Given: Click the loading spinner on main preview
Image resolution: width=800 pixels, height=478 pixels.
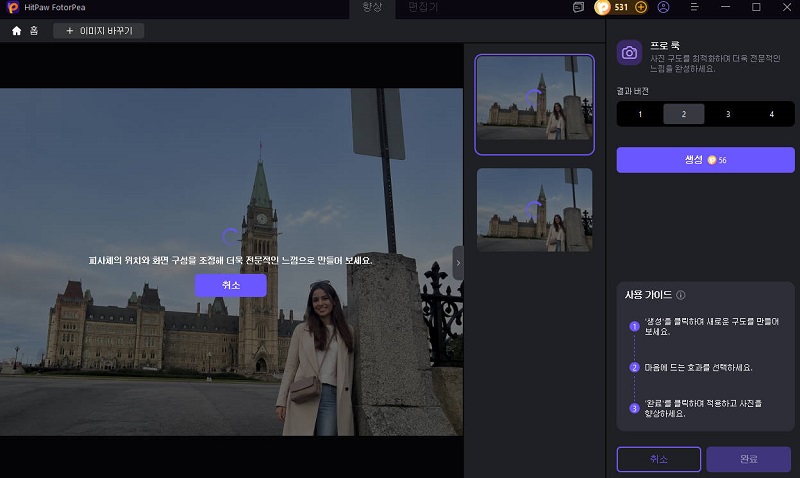Looking at the screenshot, I should tap(230, 236).
